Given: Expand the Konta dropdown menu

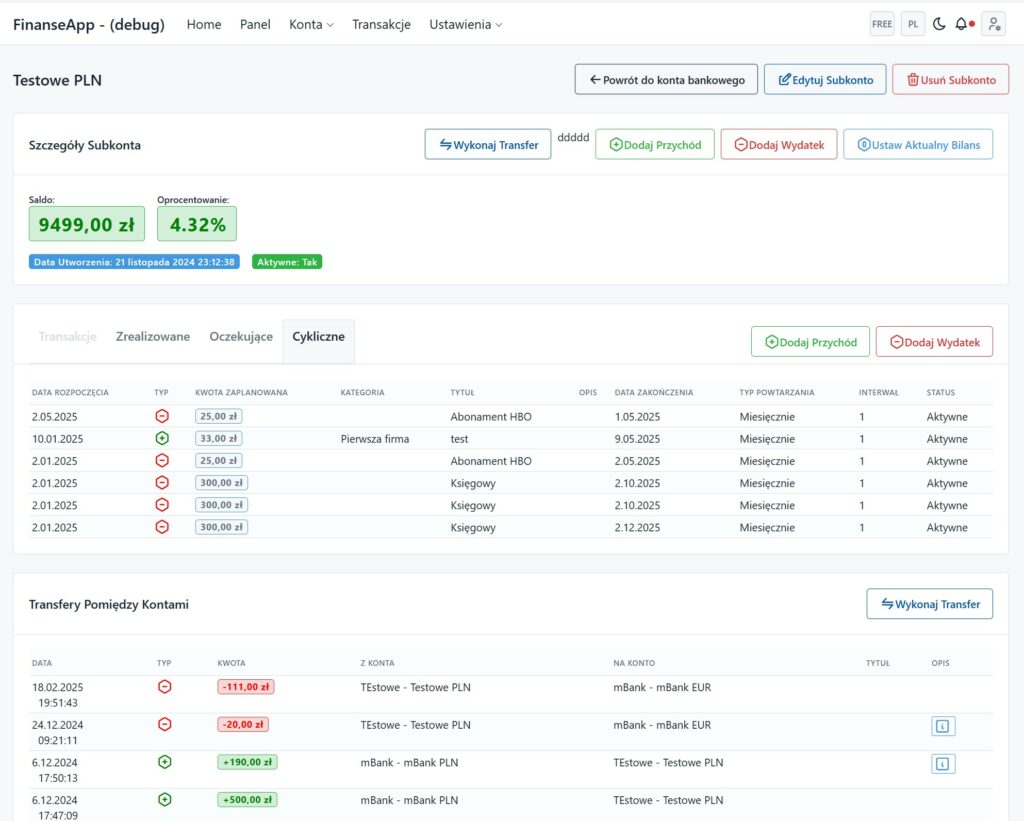Looking at the screenshot, I should click(311, 24).
